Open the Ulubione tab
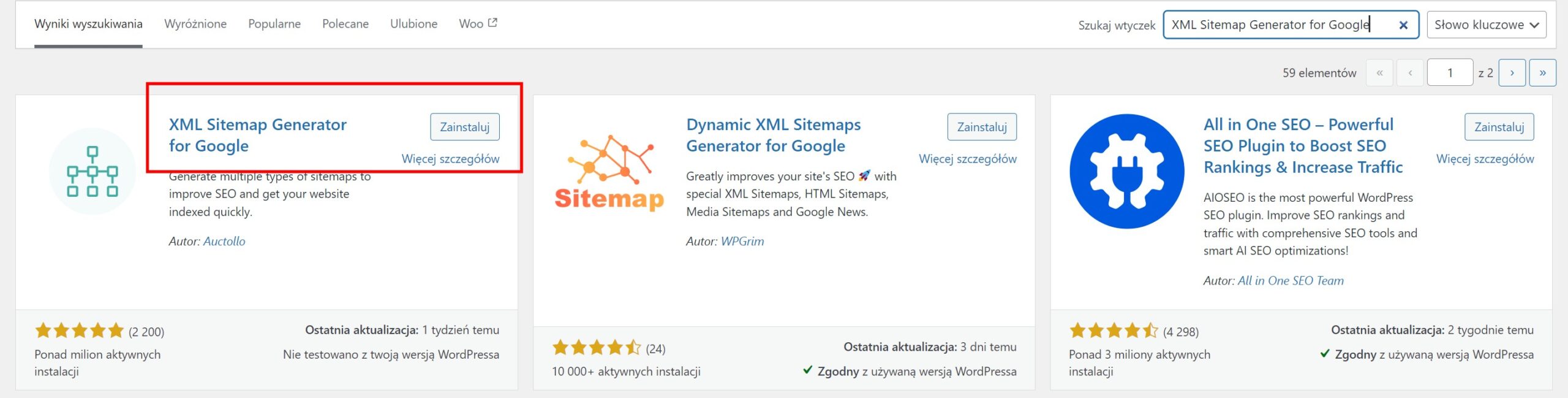 click(x=414, y=24)
